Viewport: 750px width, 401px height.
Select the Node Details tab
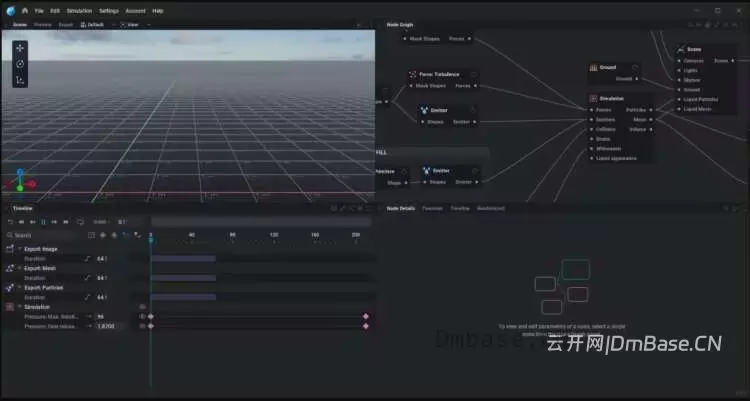401,209
